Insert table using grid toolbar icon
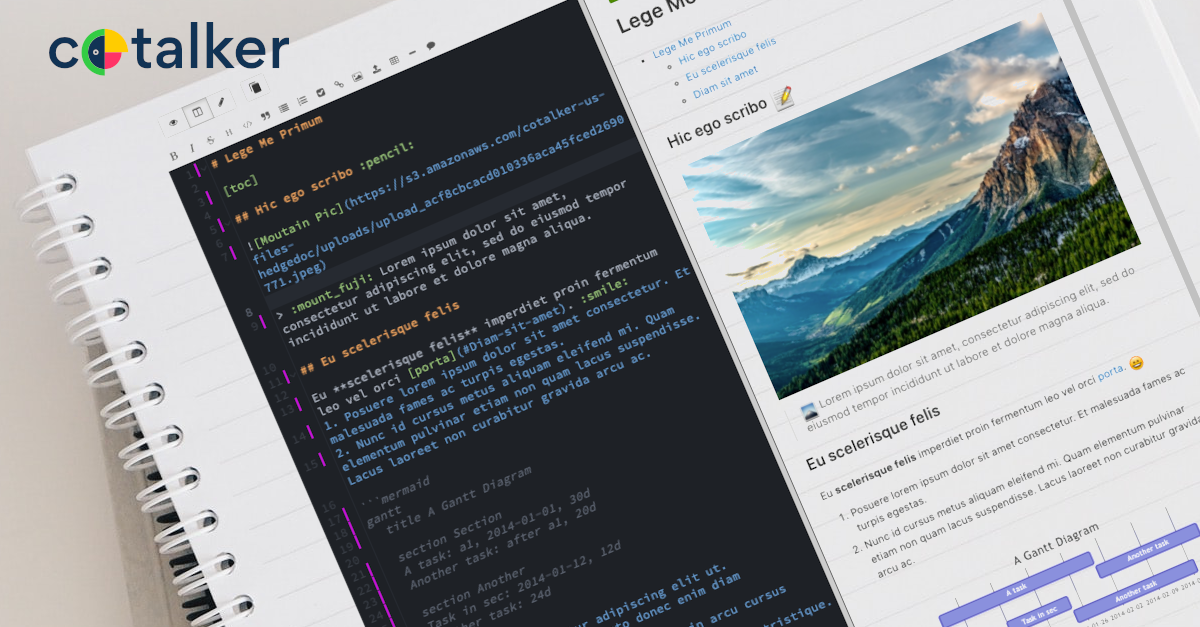1200x627 pixels. point(394,61)
